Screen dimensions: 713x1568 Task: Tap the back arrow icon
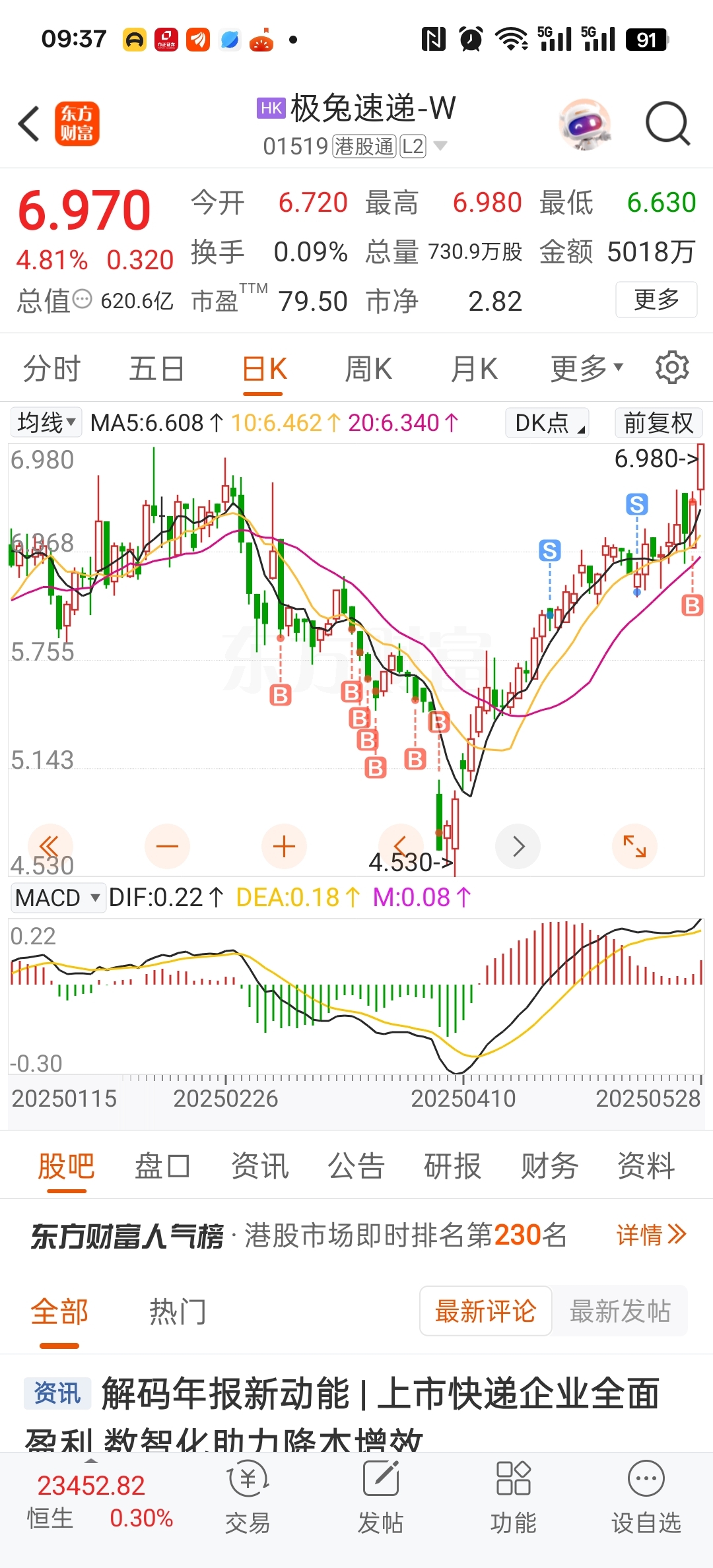click(29, 123)
